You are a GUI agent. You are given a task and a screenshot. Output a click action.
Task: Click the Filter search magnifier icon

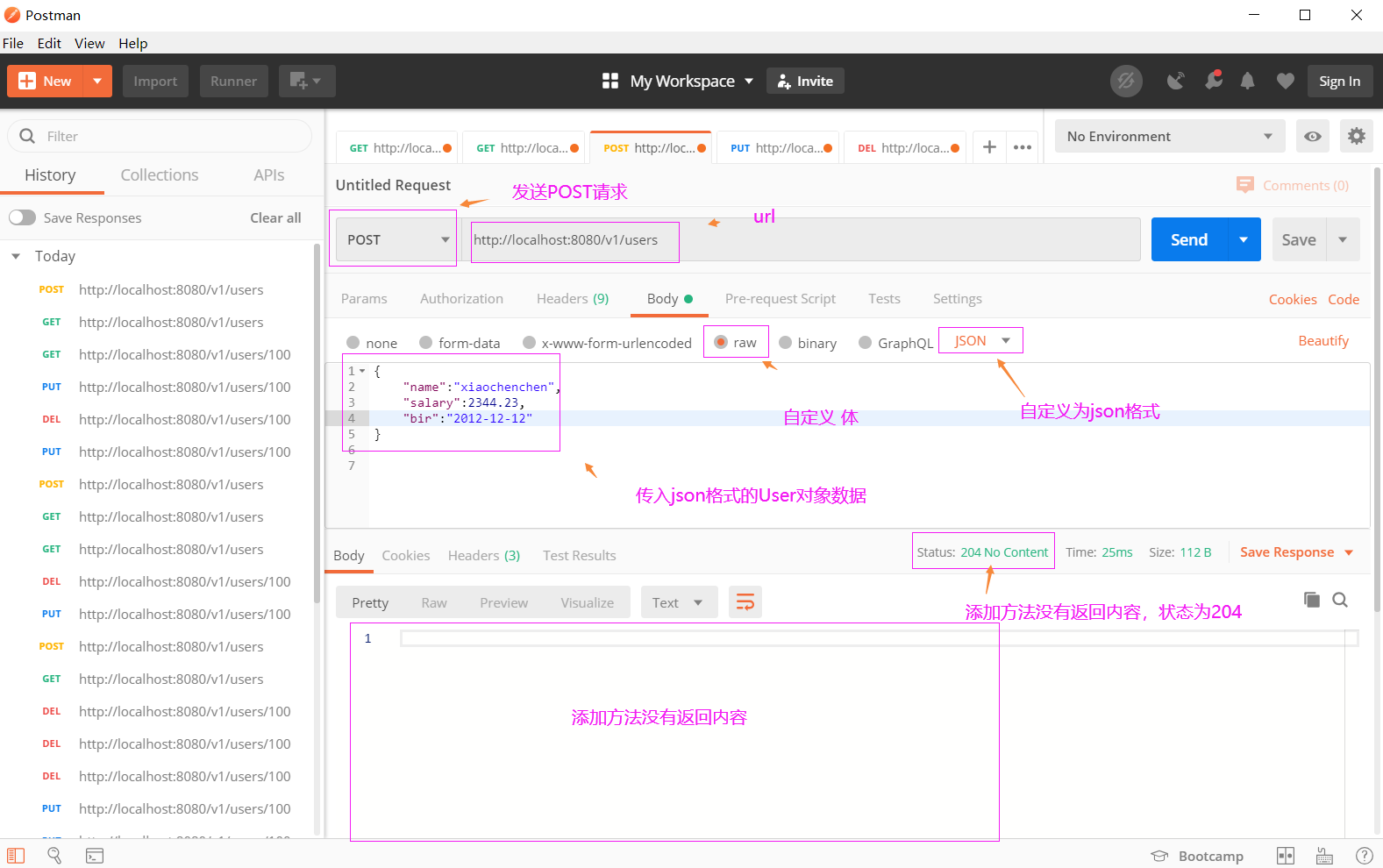(27, 136)
